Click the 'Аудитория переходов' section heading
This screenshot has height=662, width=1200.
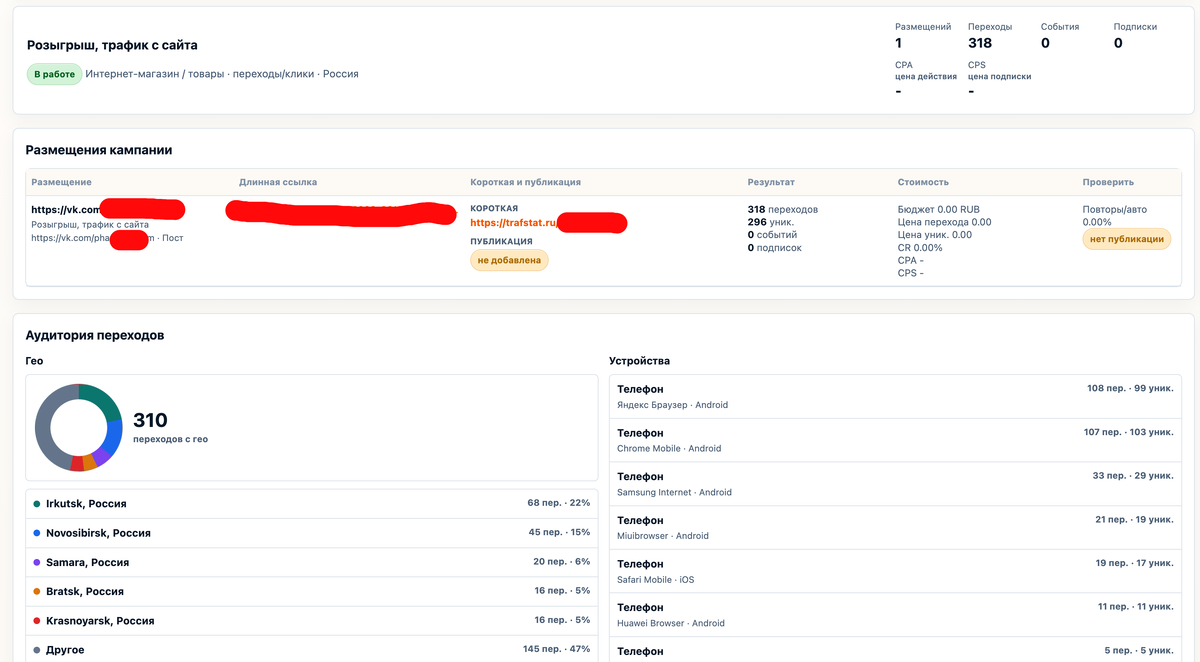95,335
